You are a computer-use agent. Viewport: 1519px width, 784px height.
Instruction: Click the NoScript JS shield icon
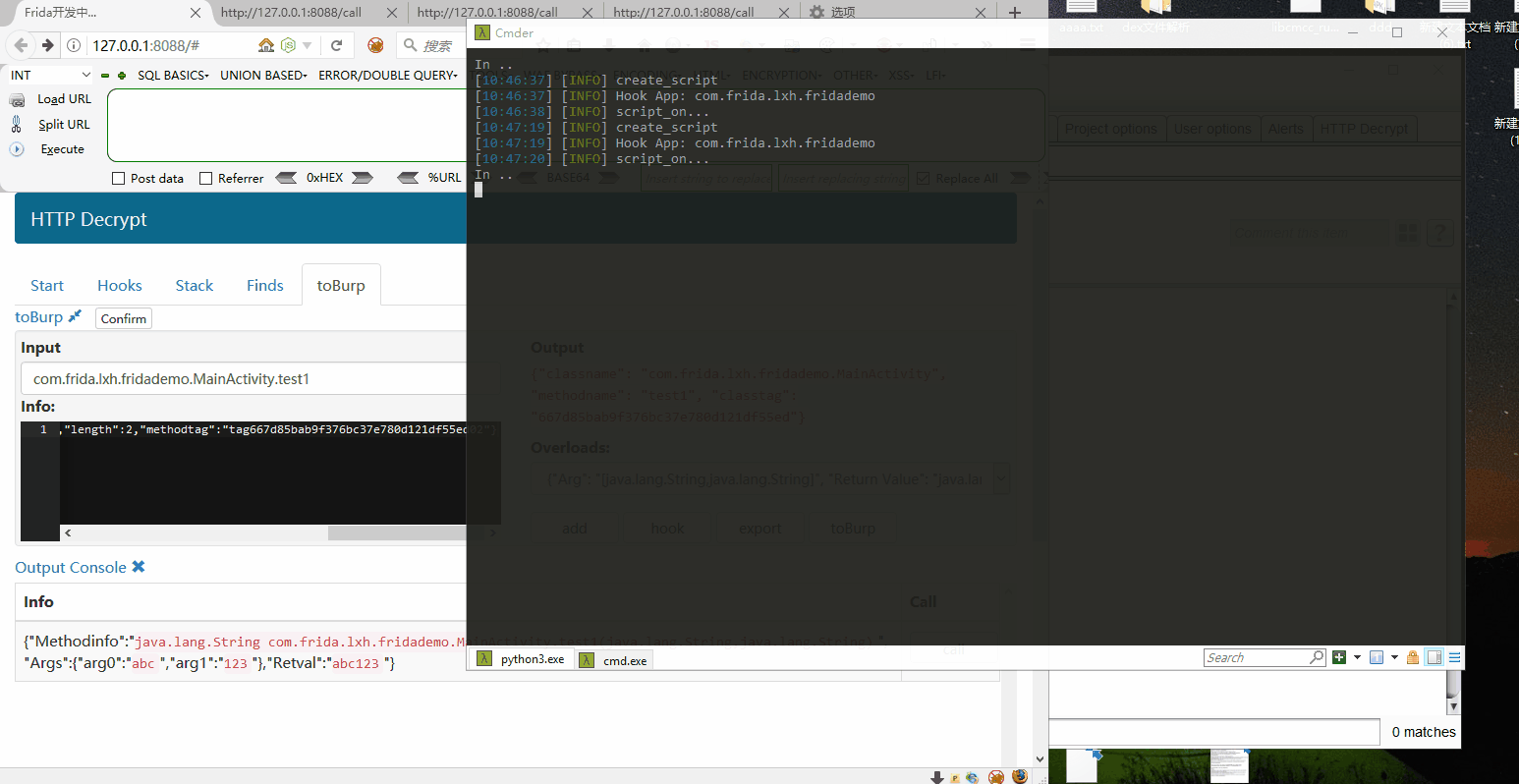[x=288, y=45]
